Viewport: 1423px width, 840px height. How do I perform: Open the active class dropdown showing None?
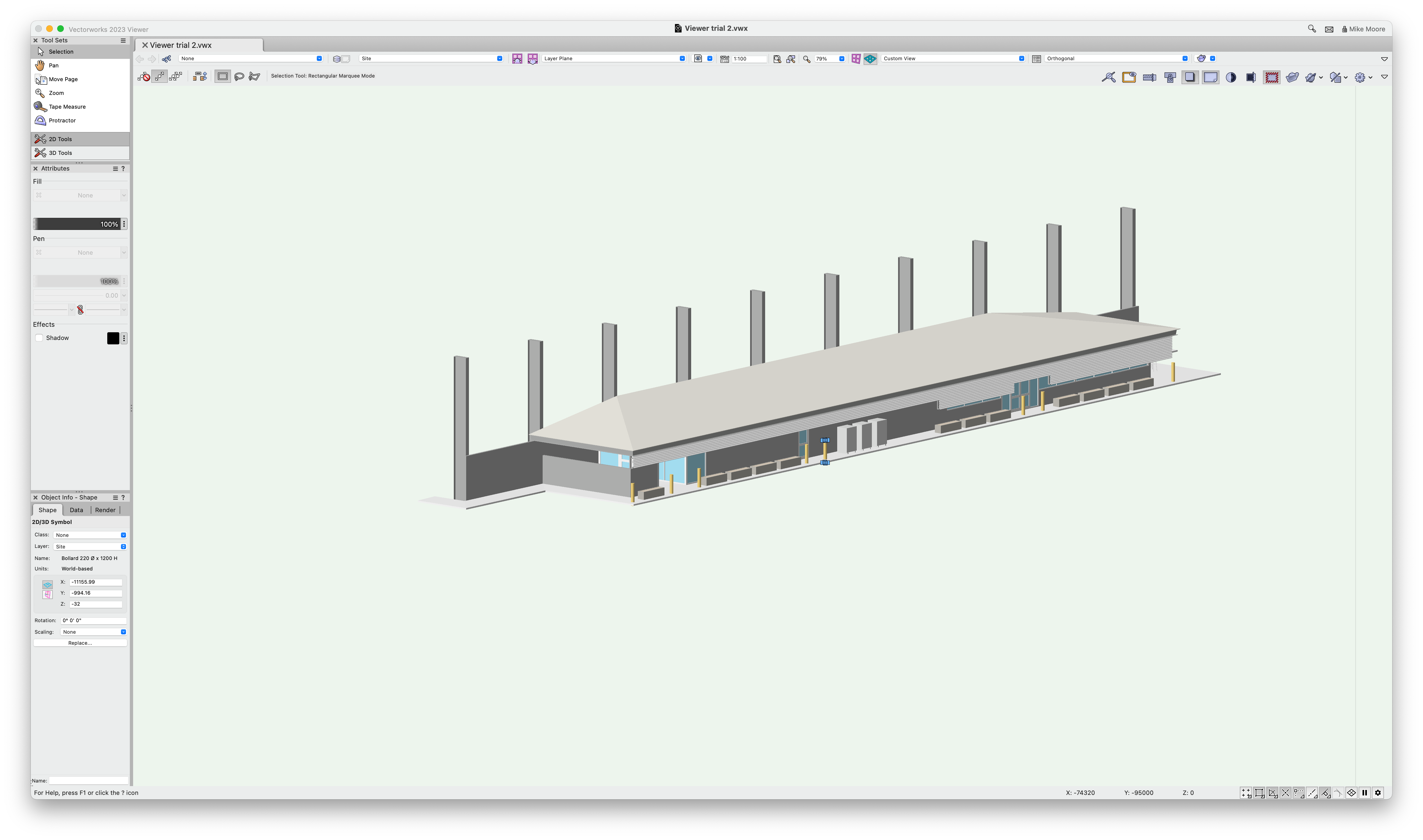251,59
